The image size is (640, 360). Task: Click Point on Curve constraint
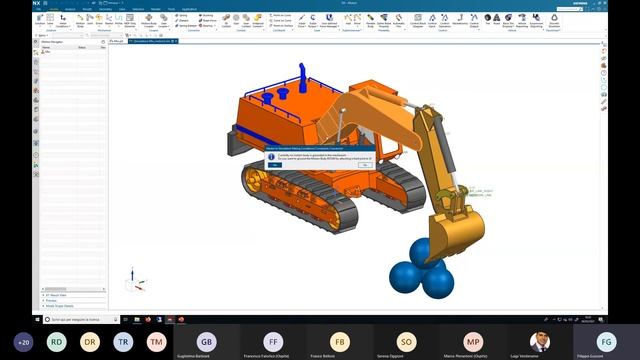point(280,16)
